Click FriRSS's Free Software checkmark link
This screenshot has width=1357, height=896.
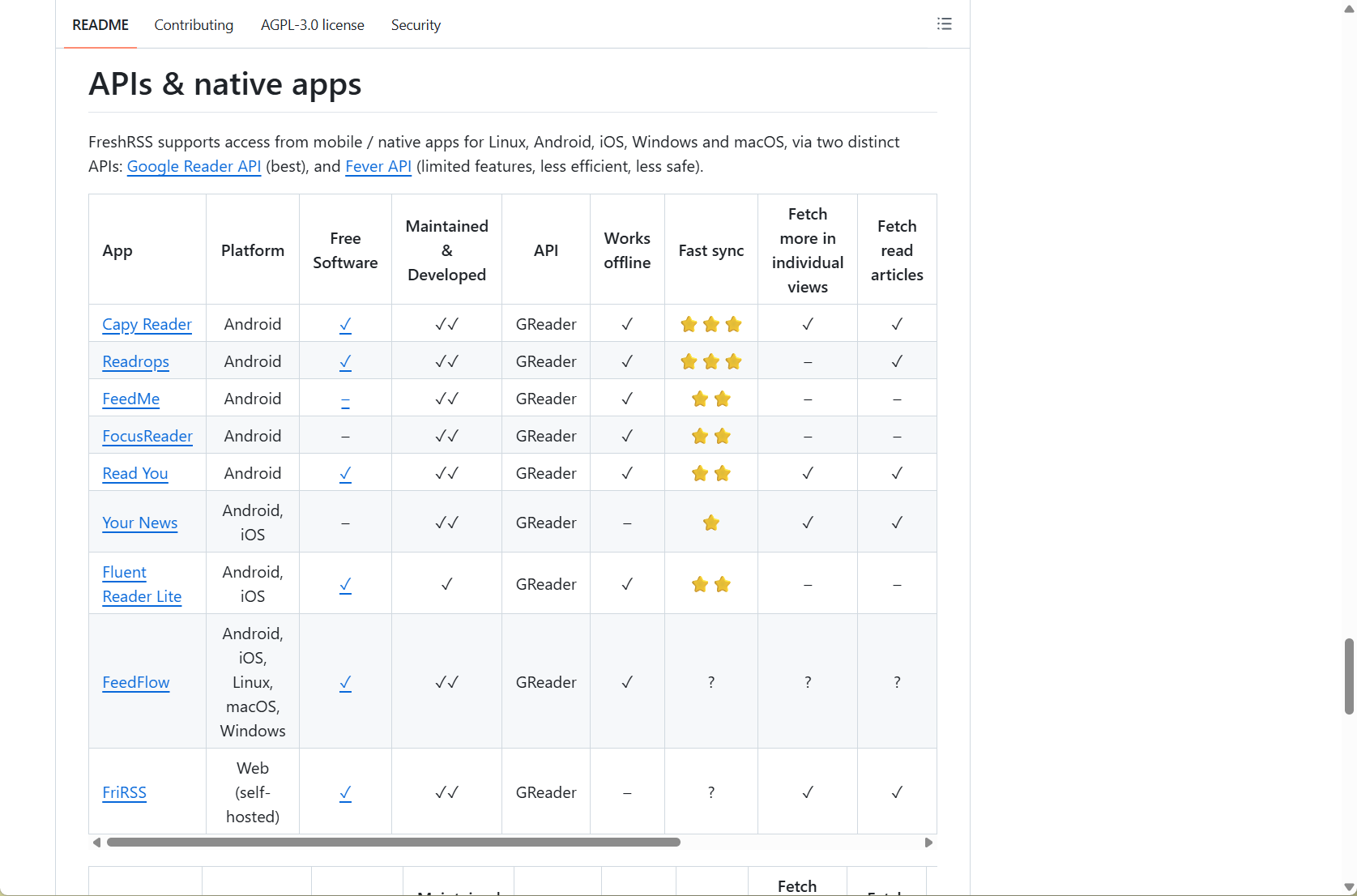(345, 792)
